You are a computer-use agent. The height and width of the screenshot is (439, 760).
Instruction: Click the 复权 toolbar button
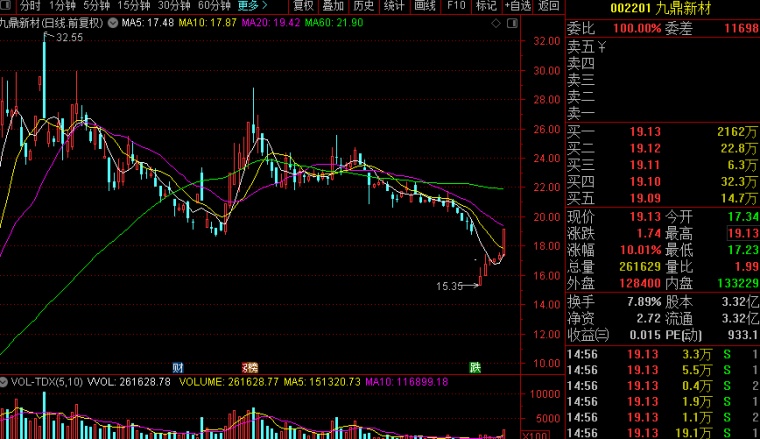point(303,6)
